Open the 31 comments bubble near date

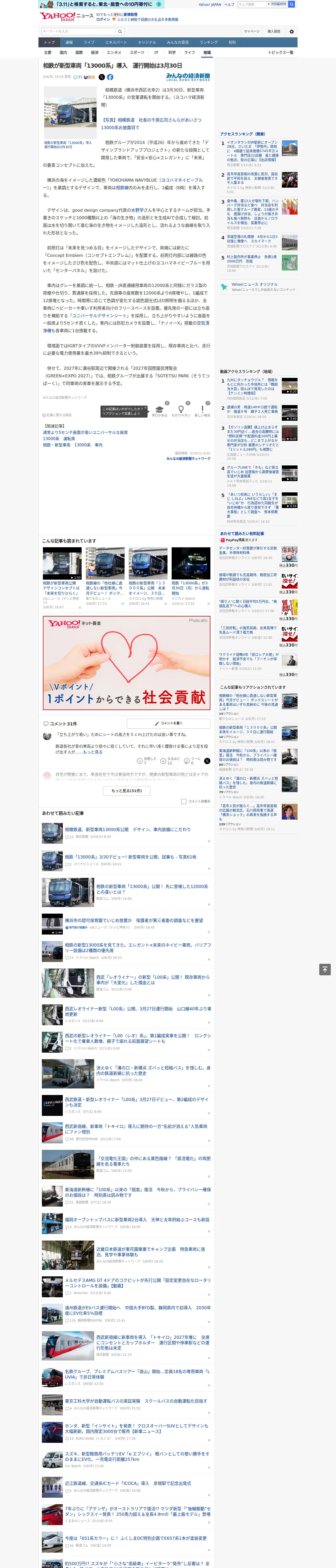coord(77,77)
